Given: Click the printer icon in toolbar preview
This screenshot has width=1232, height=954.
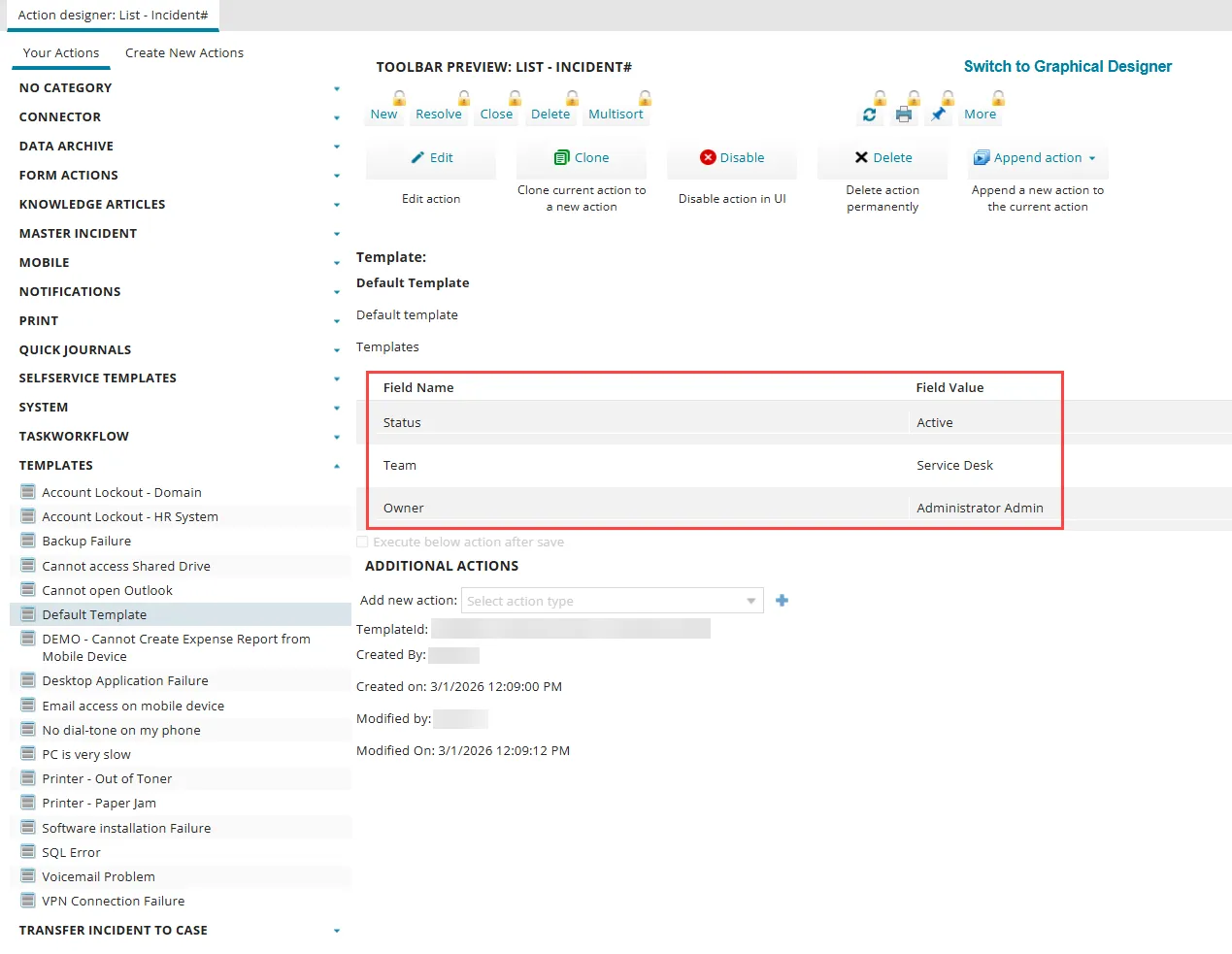Looking at the screenshot, I should point(904,115).
